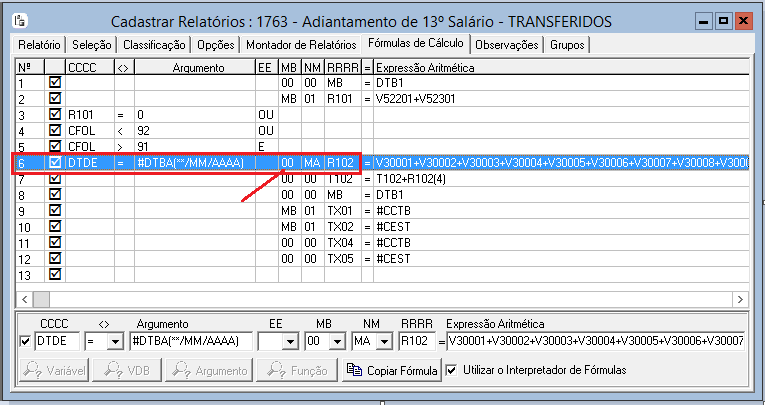
Task: Click the Argumento input field
Action: tap(190, 342)
